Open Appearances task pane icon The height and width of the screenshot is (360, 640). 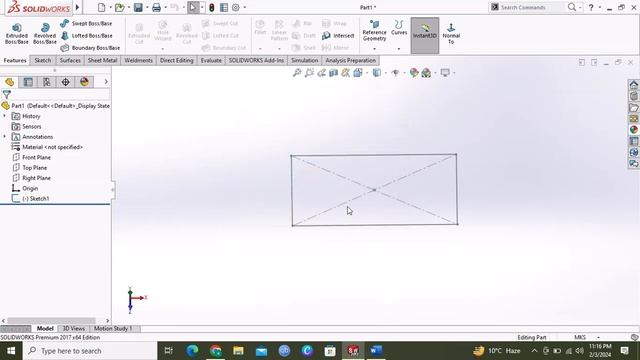pos(633,130)
